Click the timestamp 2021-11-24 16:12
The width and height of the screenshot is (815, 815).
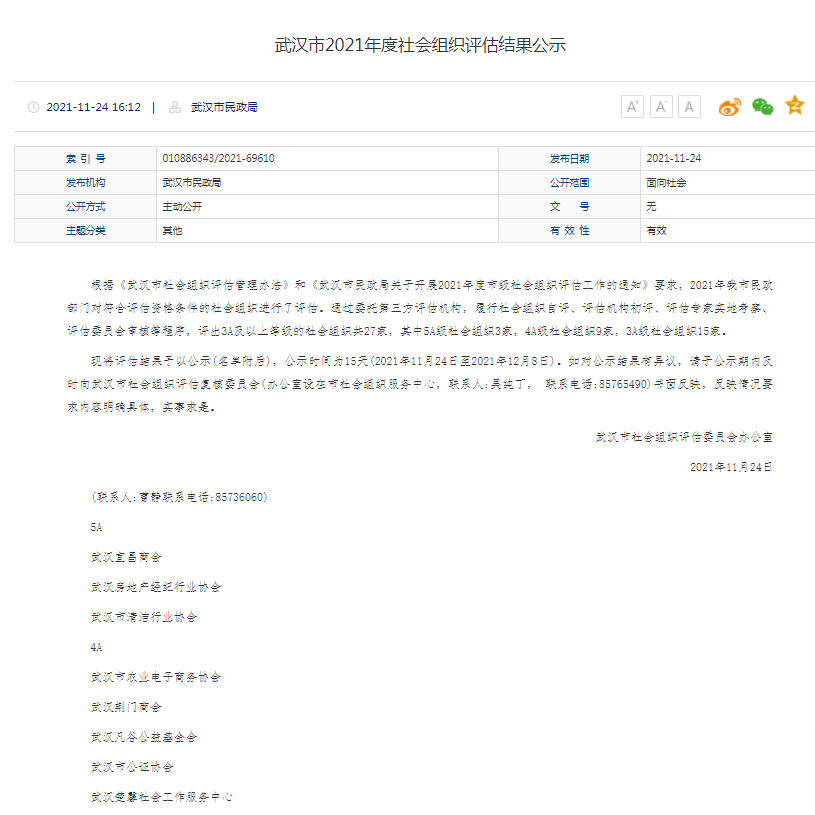(x=94, y=107)
